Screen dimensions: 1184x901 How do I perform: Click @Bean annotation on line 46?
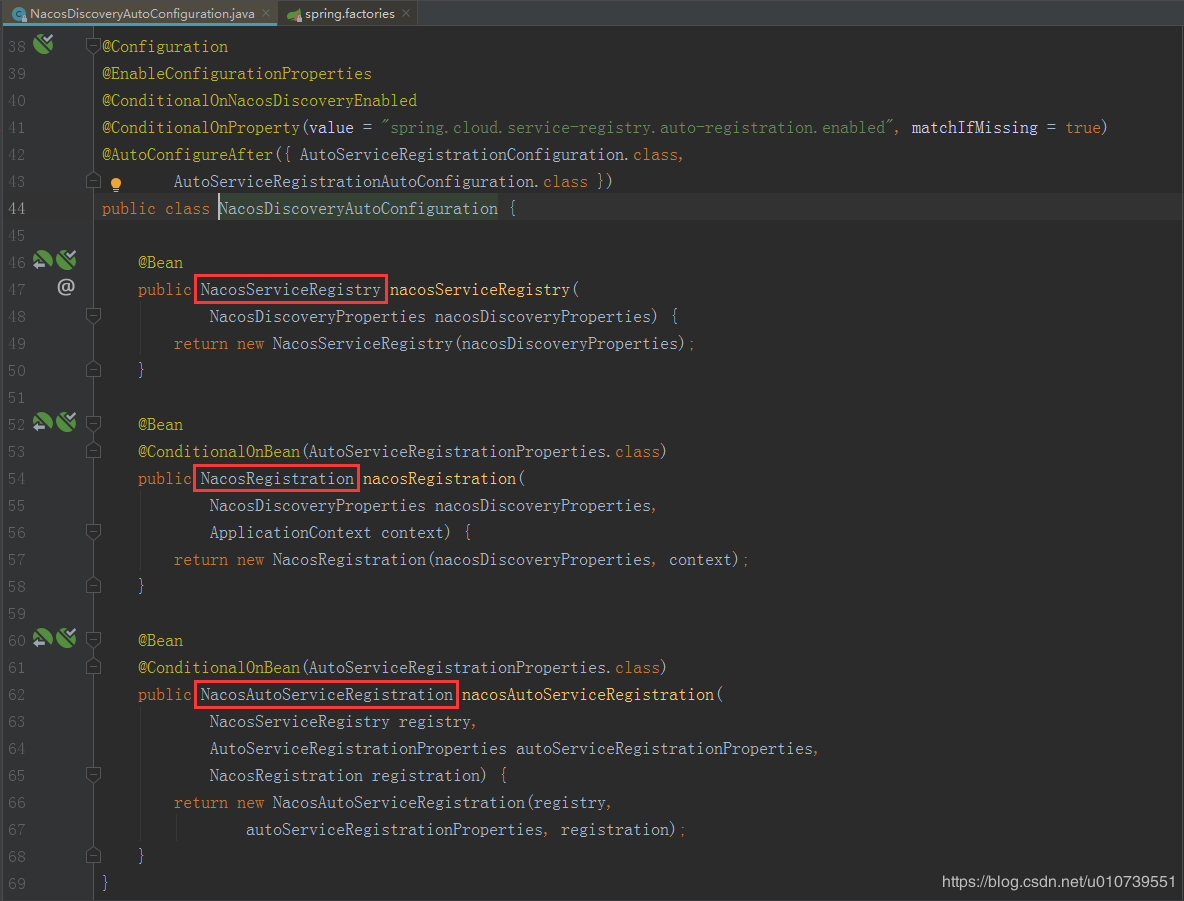pyautogui.click(x=160, y=263)
